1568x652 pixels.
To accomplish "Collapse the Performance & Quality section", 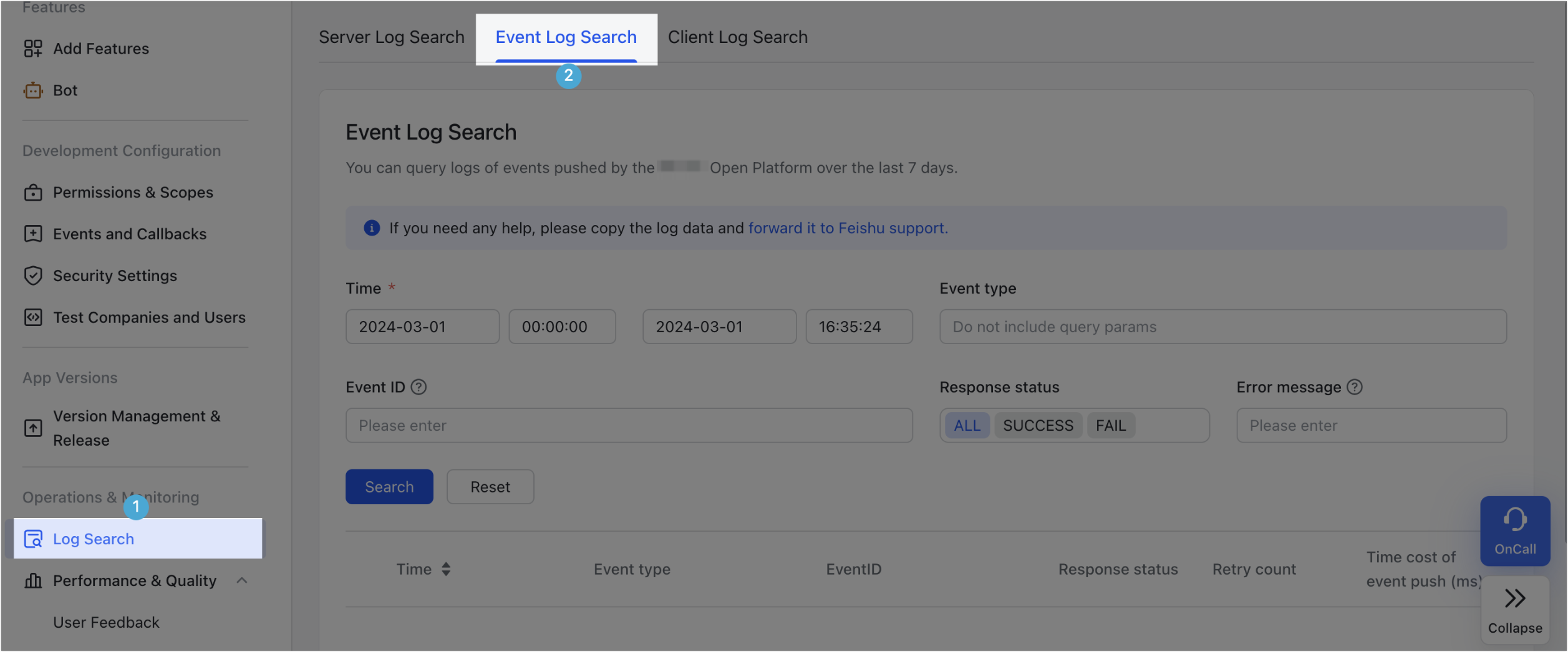I will click(242, 580).
